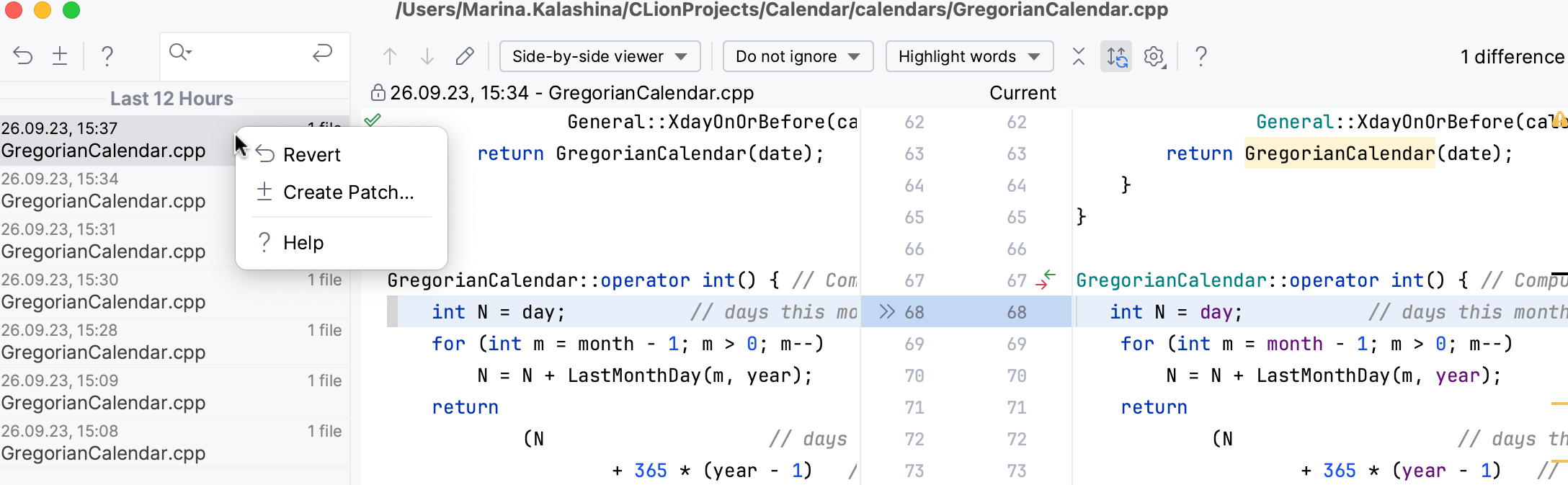Select Create Patch... in context menu
The image size is (1568, 485).
(x=348, y=192)
